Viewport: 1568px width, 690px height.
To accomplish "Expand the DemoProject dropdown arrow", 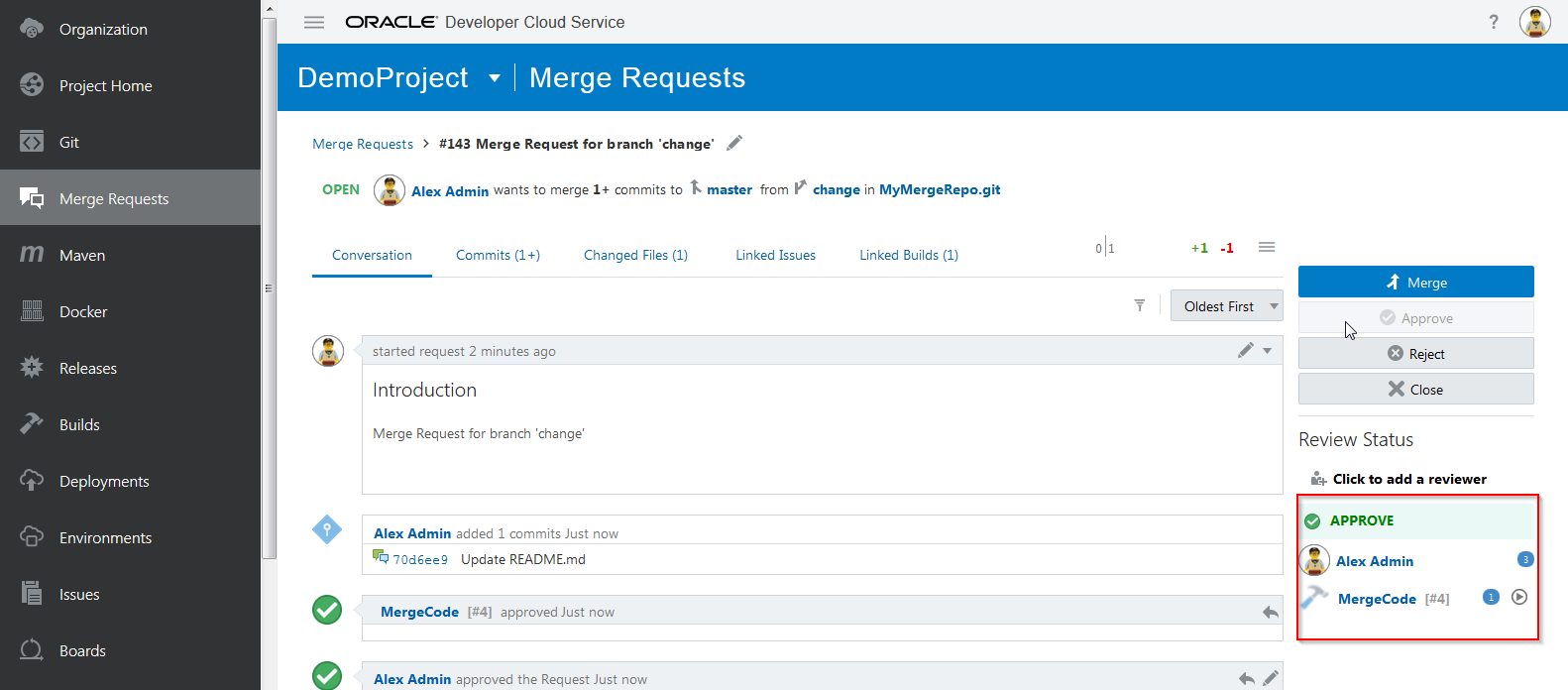I will pyautogui.click(x=495, y=78).
